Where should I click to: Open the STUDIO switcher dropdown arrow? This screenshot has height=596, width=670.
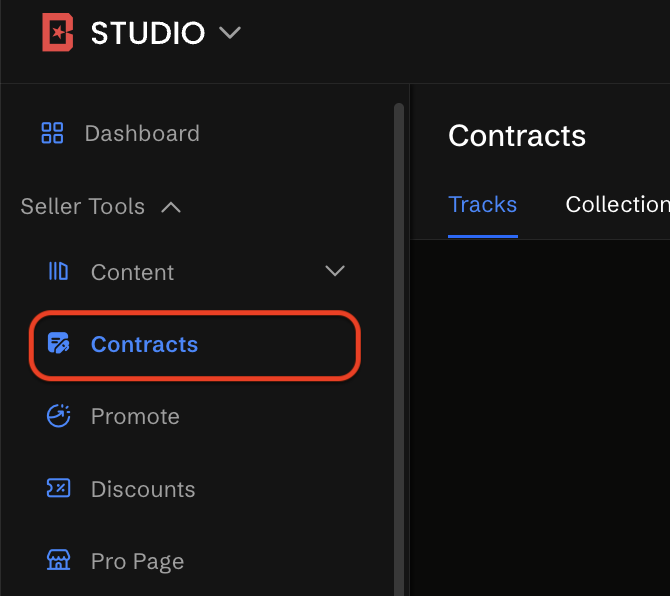(x=230, y=33)
